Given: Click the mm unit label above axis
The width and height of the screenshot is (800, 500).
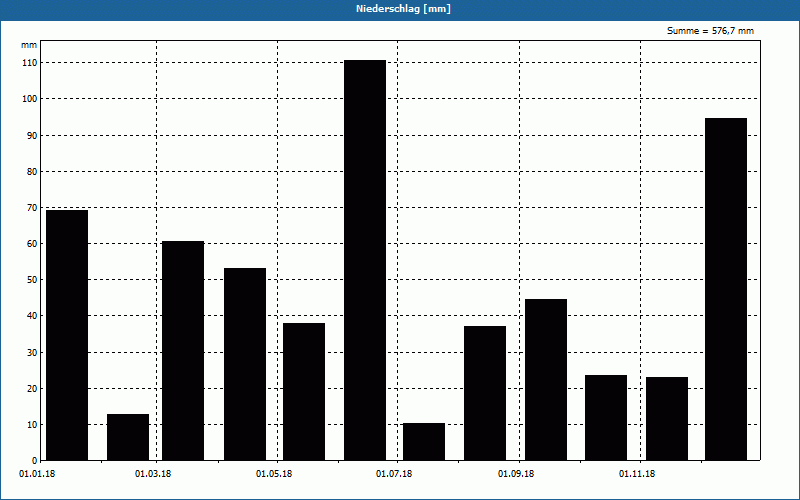Looking at the screenshot, I should pos(29,45).
